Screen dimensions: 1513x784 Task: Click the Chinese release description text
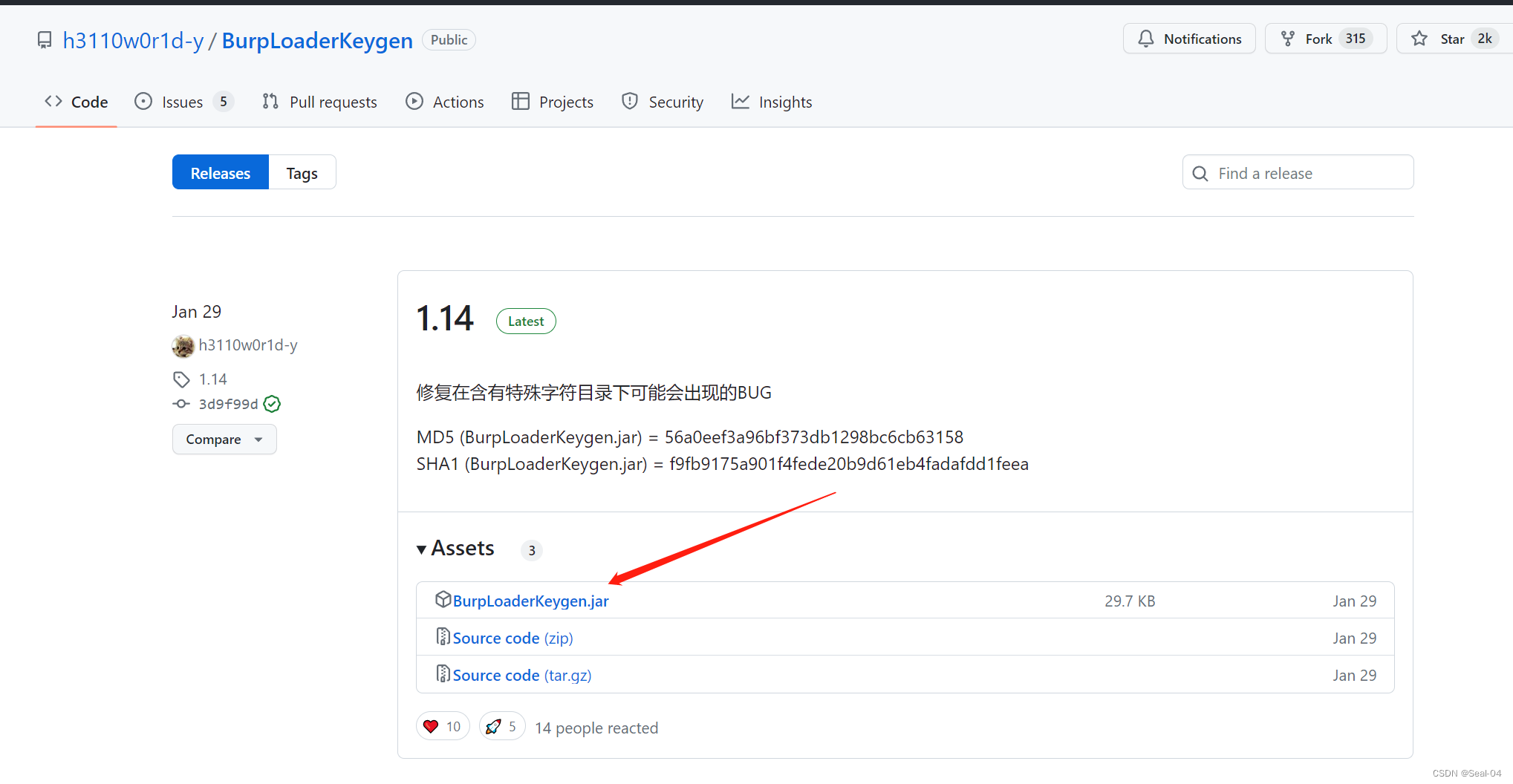(594, 392)
